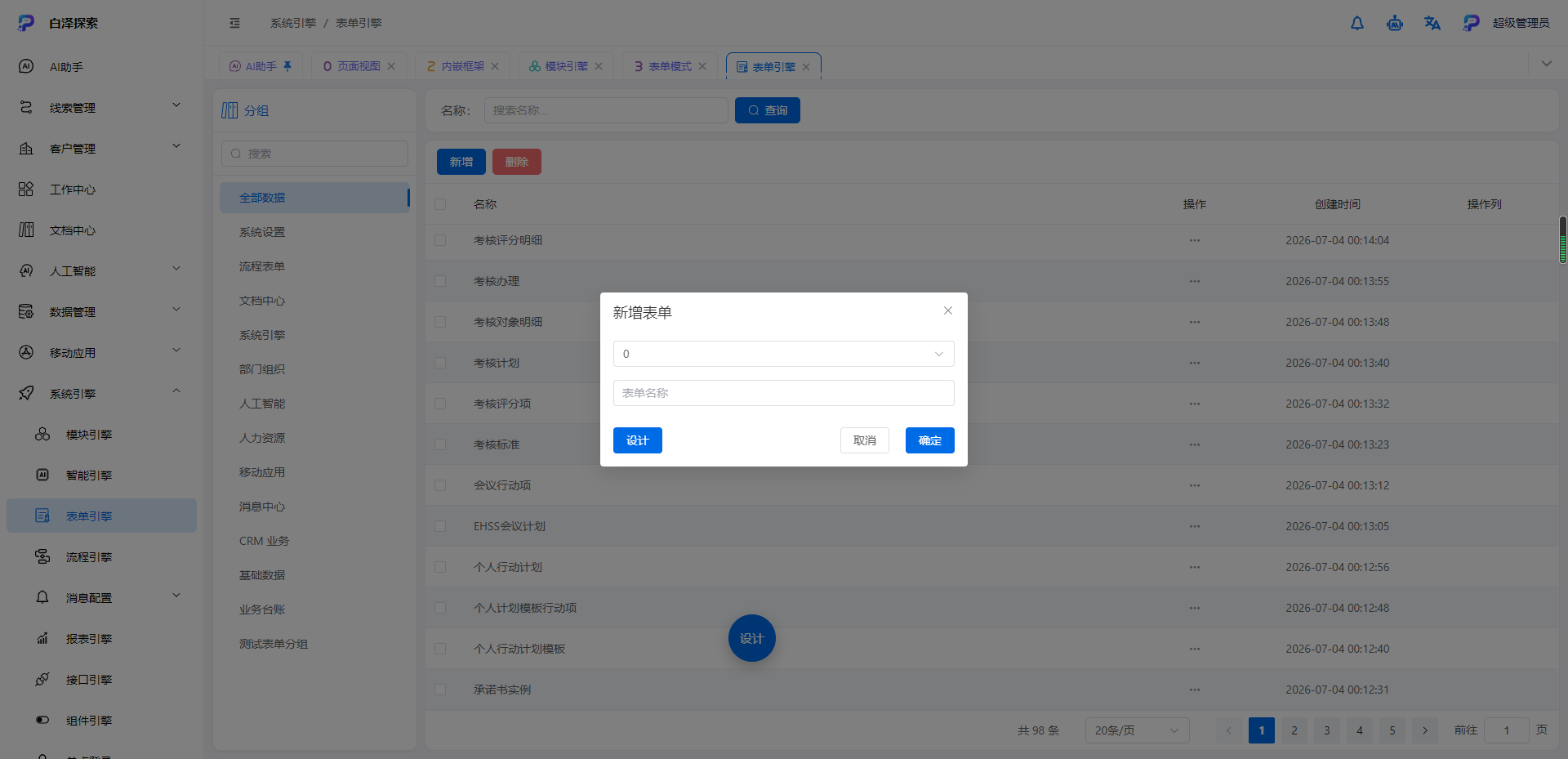The height and width of the screenshot is (759, 1568).
Task: Tick the checkbox for 会议行动项 row
Action: point(440,485)
